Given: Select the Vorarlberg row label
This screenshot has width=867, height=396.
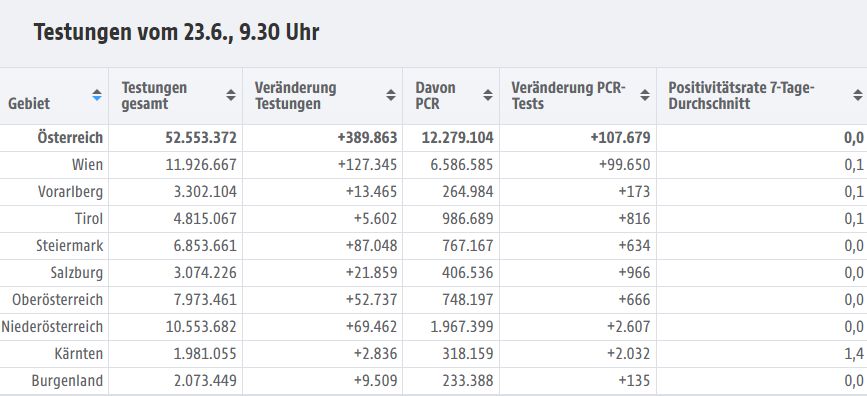Looking at the screenshot, I should 71,192.
